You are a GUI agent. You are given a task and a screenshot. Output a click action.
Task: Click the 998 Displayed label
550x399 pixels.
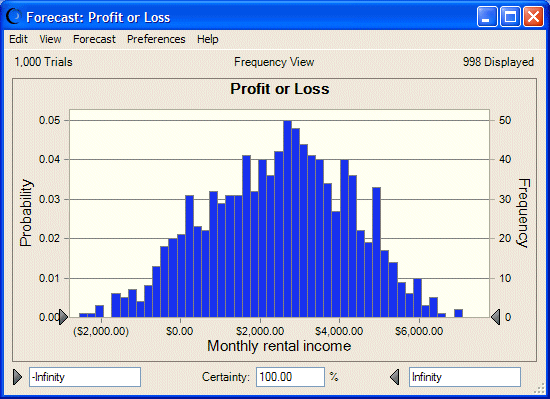[x=498, y=62]
